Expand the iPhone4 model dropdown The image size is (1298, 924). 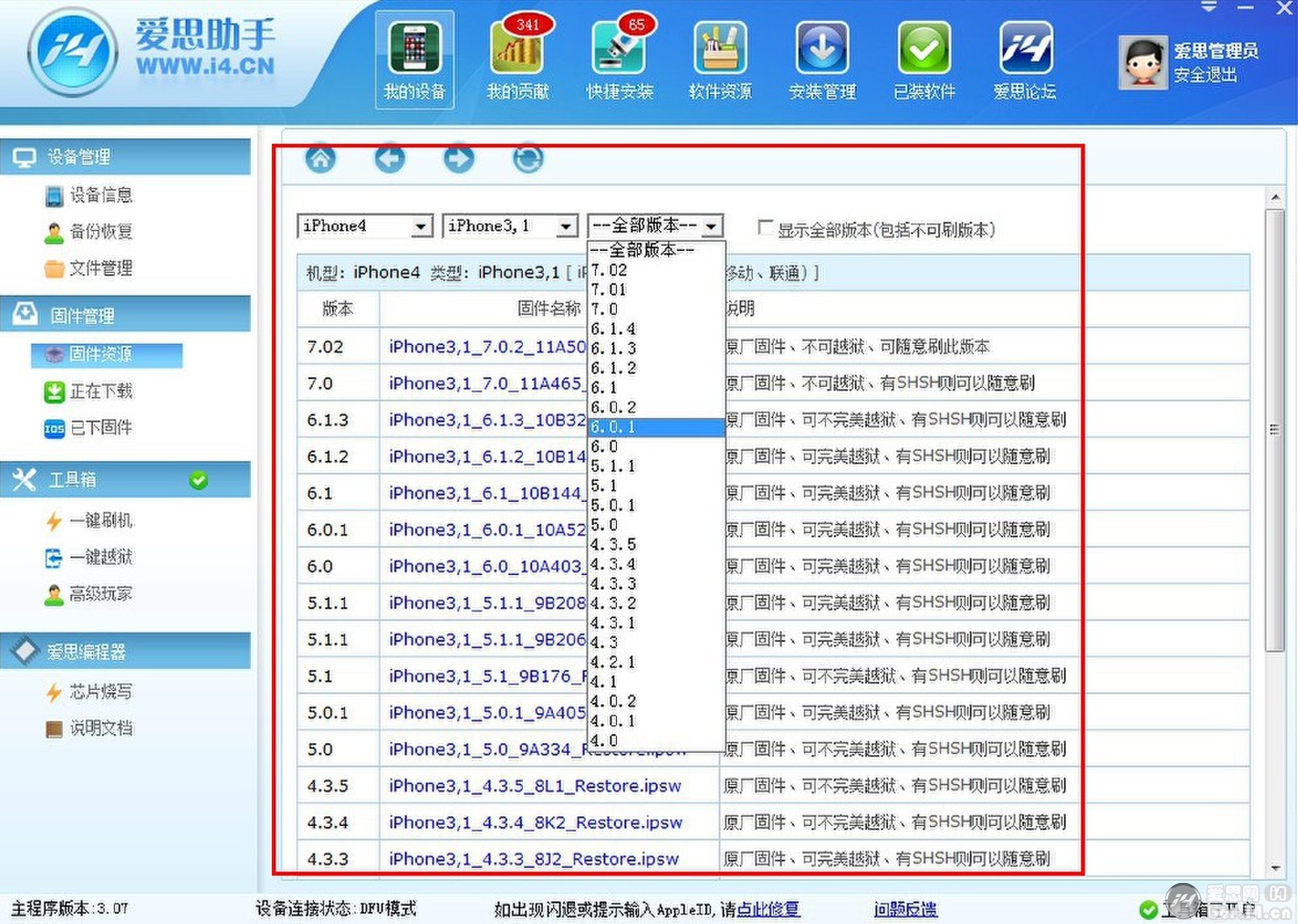click(422, 227)
